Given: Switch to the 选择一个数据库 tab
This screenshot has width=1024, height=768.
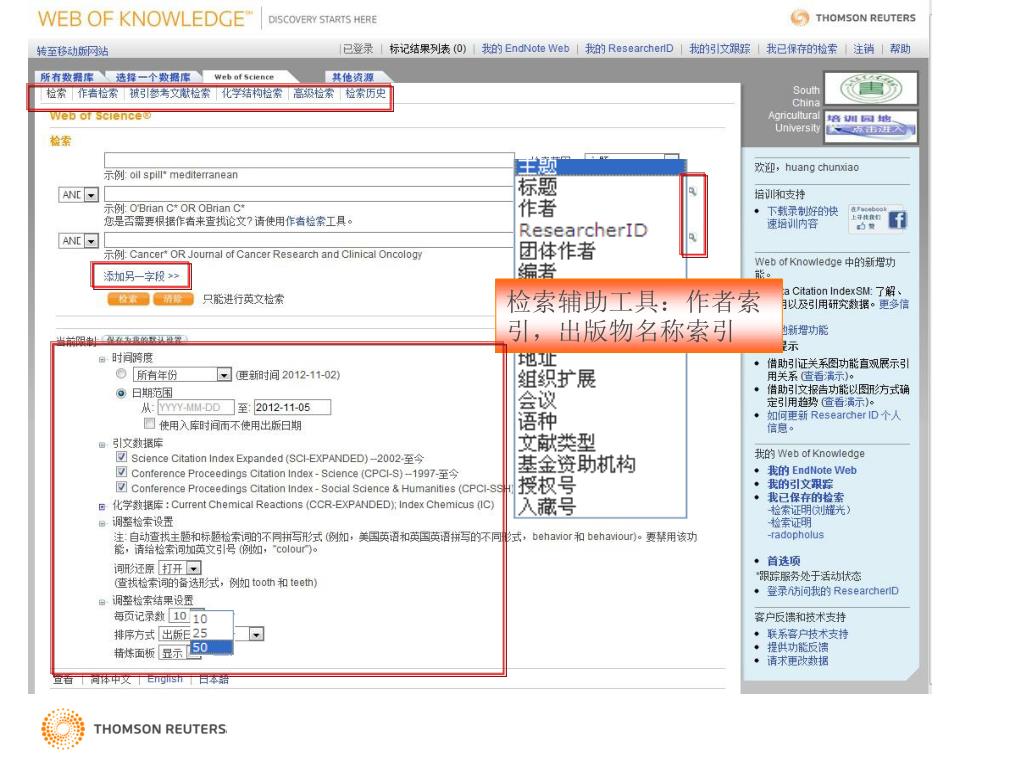Looking at the screenshot, I should 153,77.
